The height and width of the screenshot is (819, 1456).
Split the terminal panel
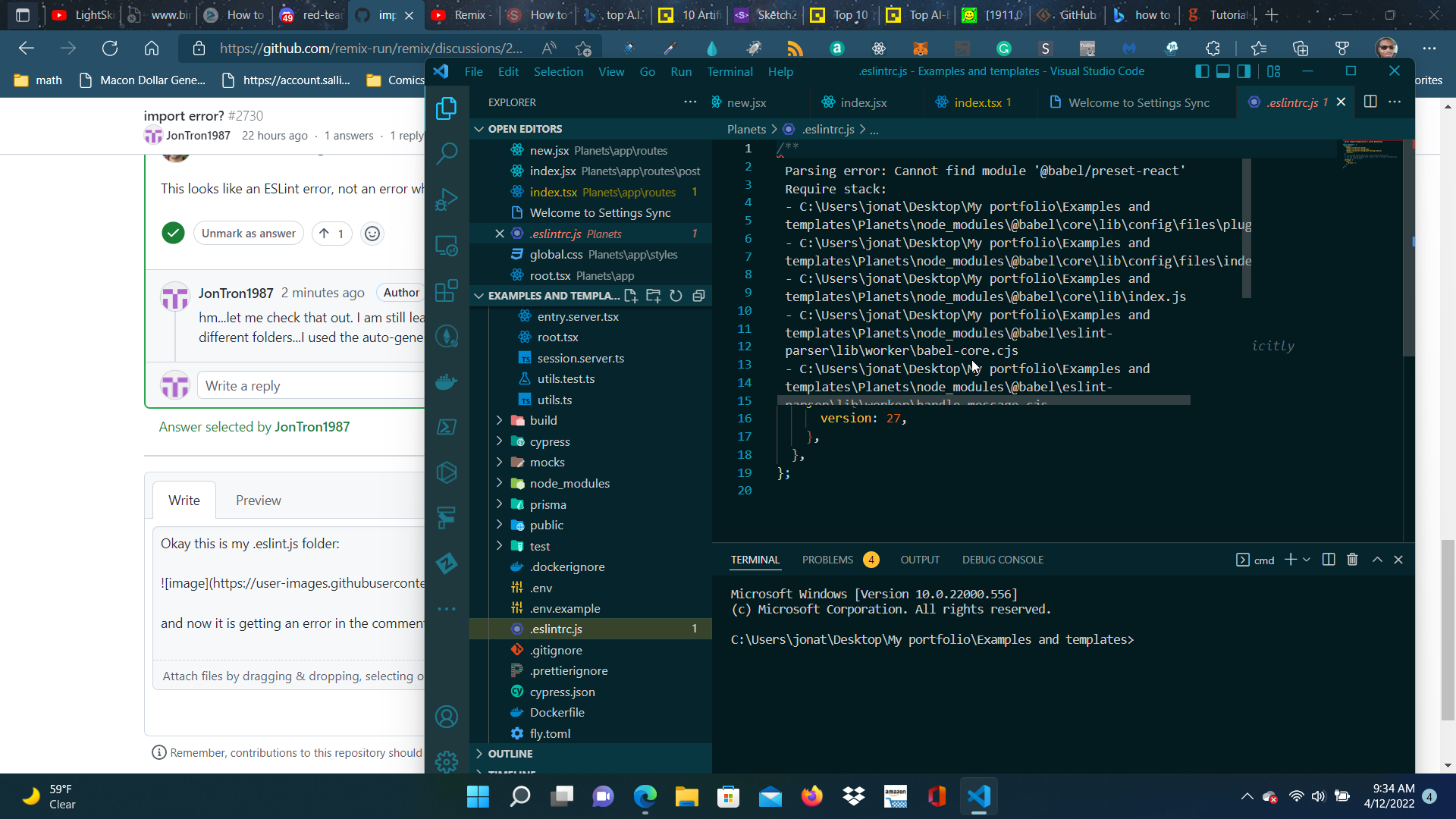click(1329, 560)
